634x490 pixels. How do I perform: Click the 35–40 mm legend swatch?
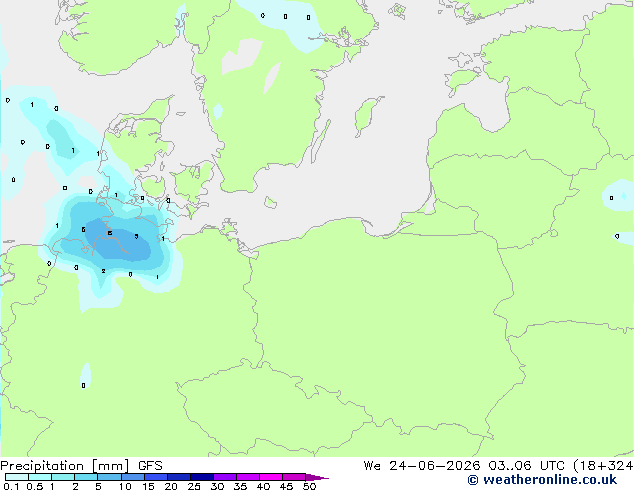[x=248, y=477]
